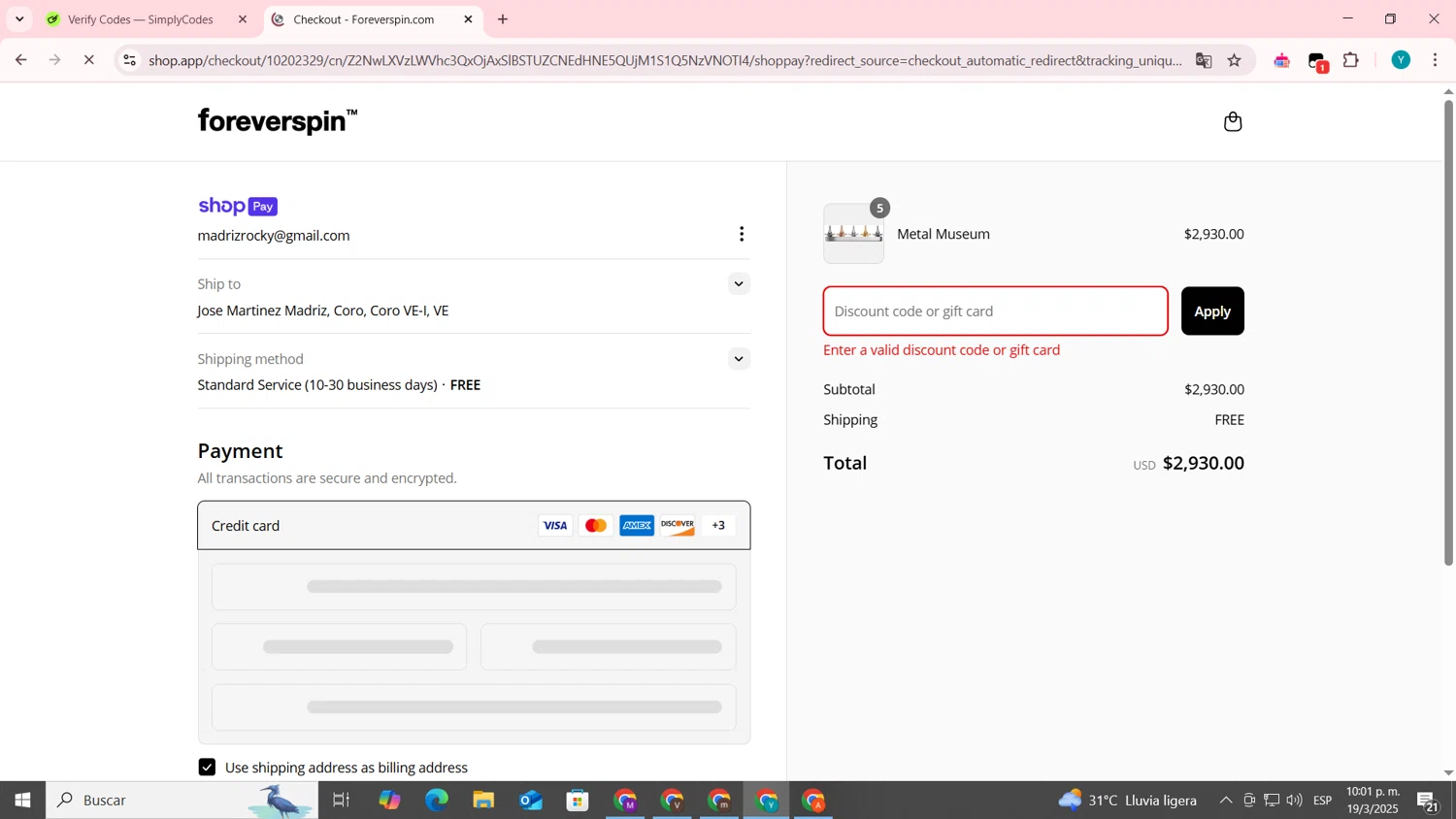Click the Total $2,930.00 amount
Image resolution: width=1456 pixels, height=819 pixels.
pos(1204,463)
